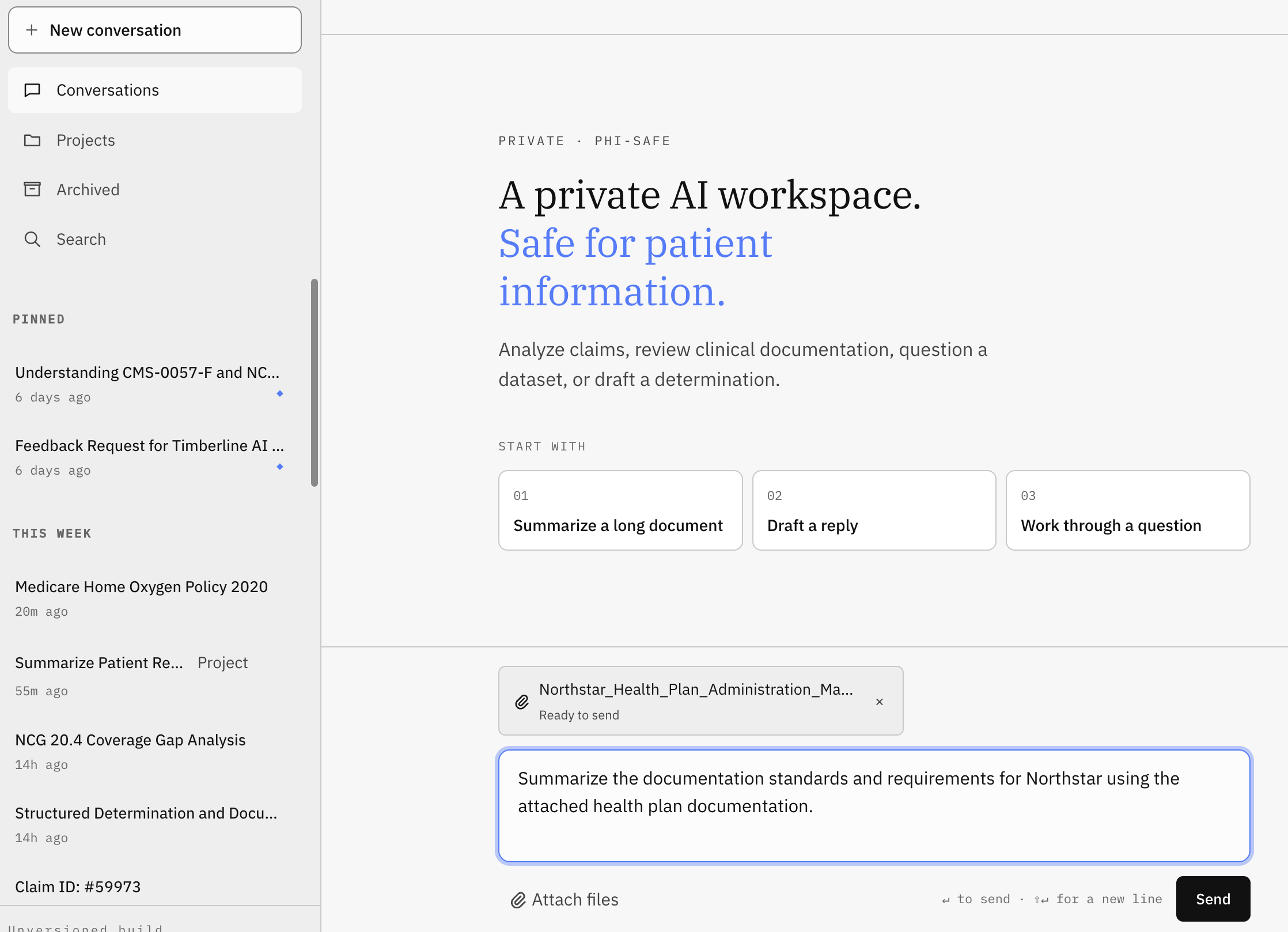1288x932 pixels.
Task: Click the sidebar conversation list scrollbar
Action: (x=315, y=382)
